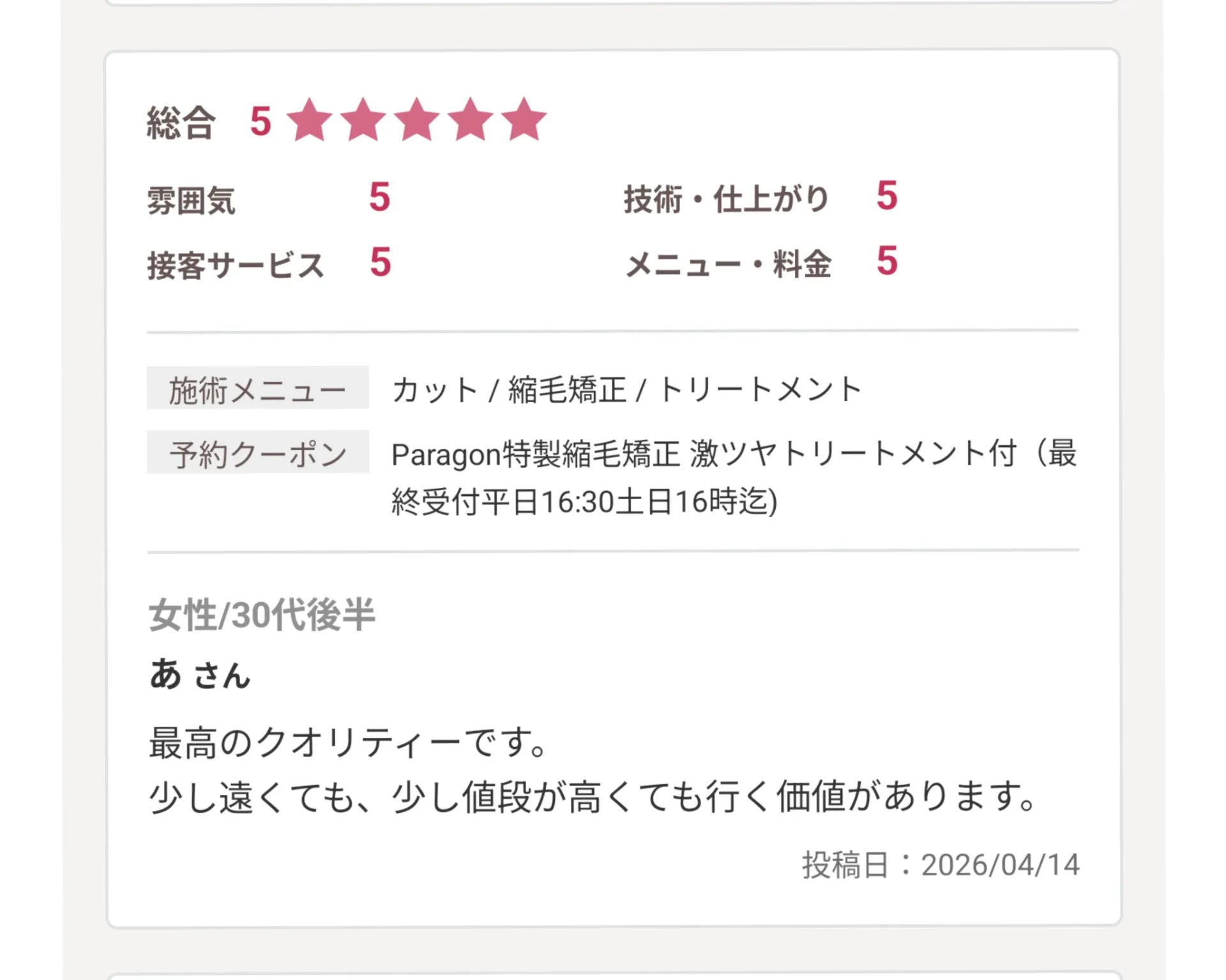The width and height of the screenshot is (1226, 980).
Task: Open the Paragon特製縮毛矯正 coupon link
Action: (x=734, y=477)
